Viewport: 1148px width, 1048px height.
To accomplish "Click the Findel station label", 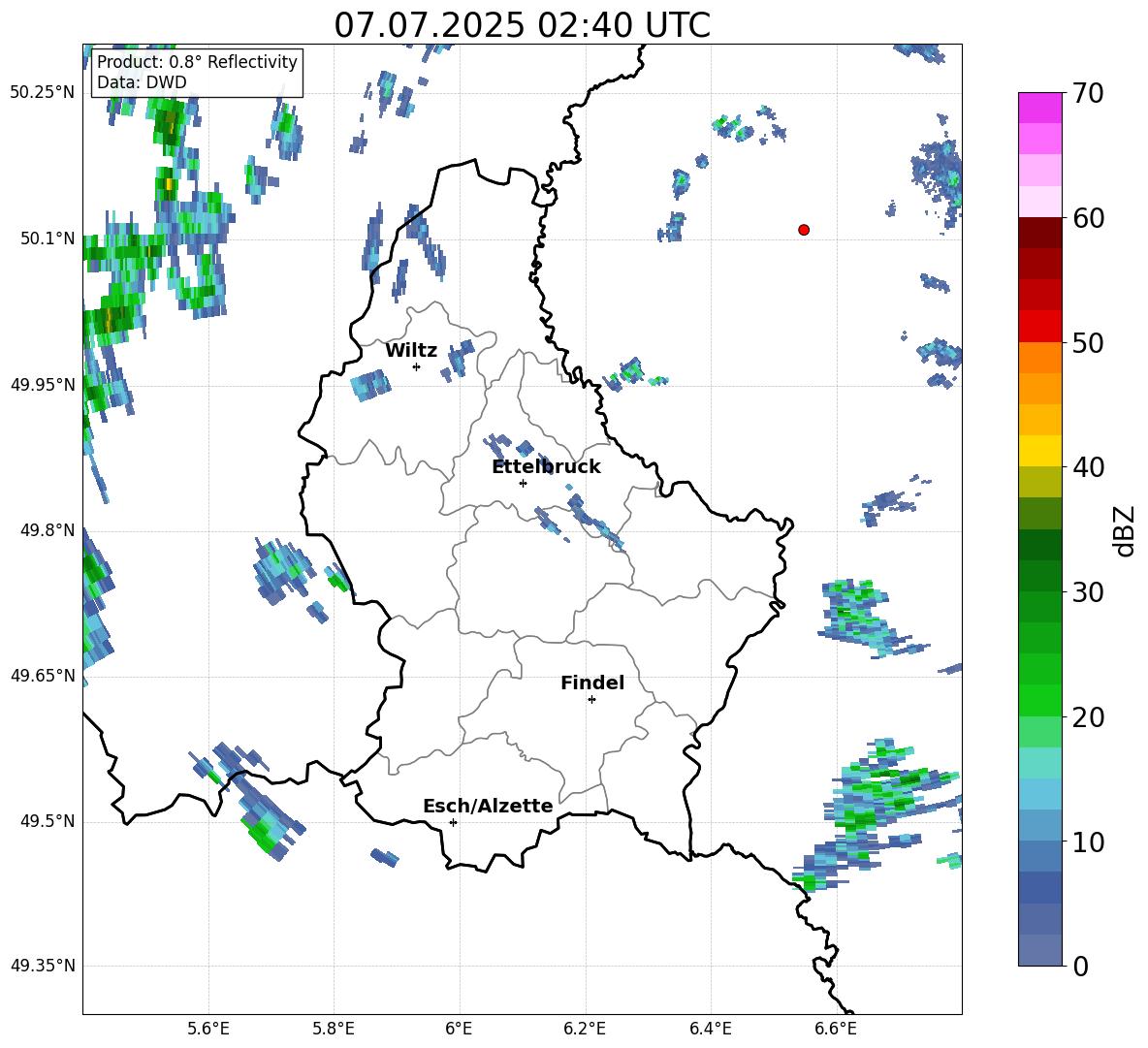I will click(x=592, y=683).
